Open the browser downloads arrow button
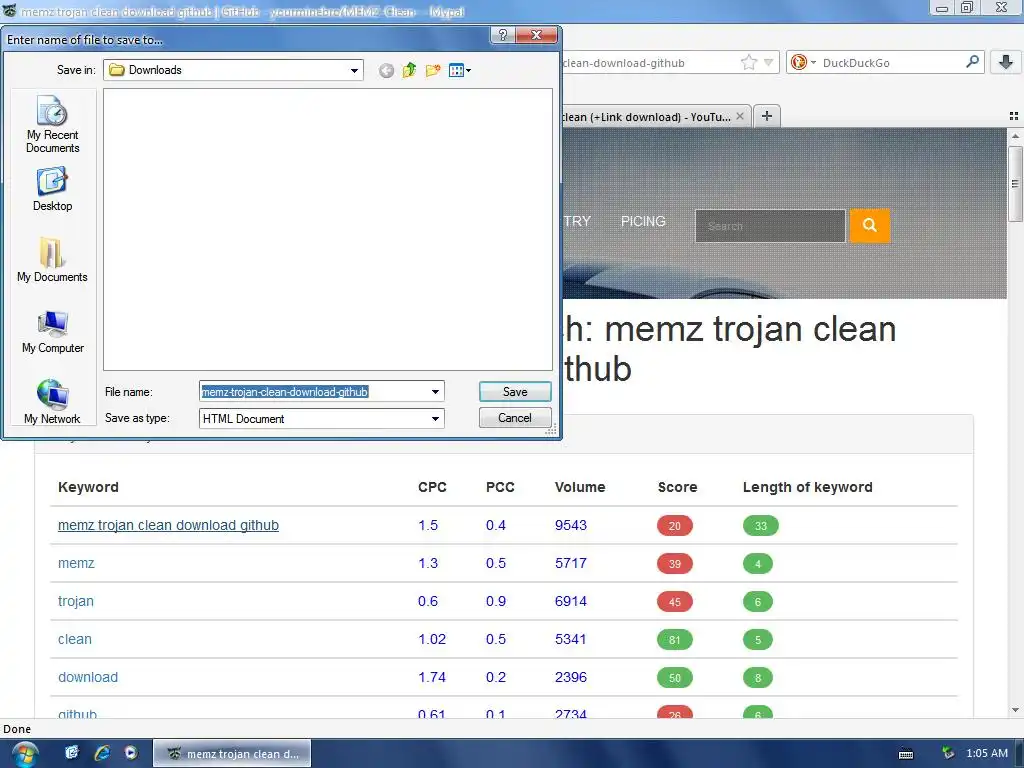Image resolution: width=1024 pixels, height=768 pixels. pyautogui.click(x=1006, y=62)
